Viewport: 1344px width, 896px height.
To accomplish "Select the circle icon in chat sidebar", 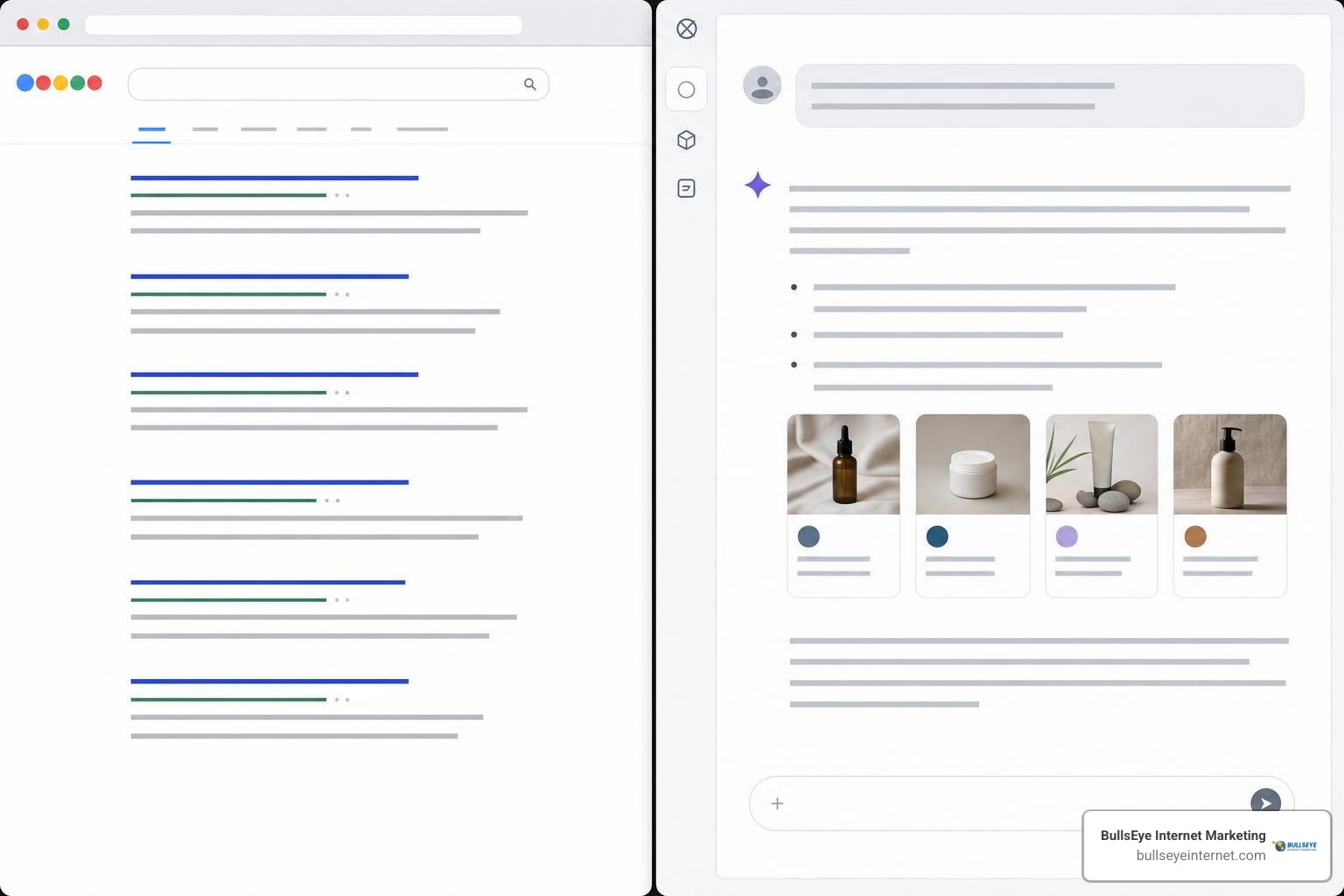I will click(687, 90).
